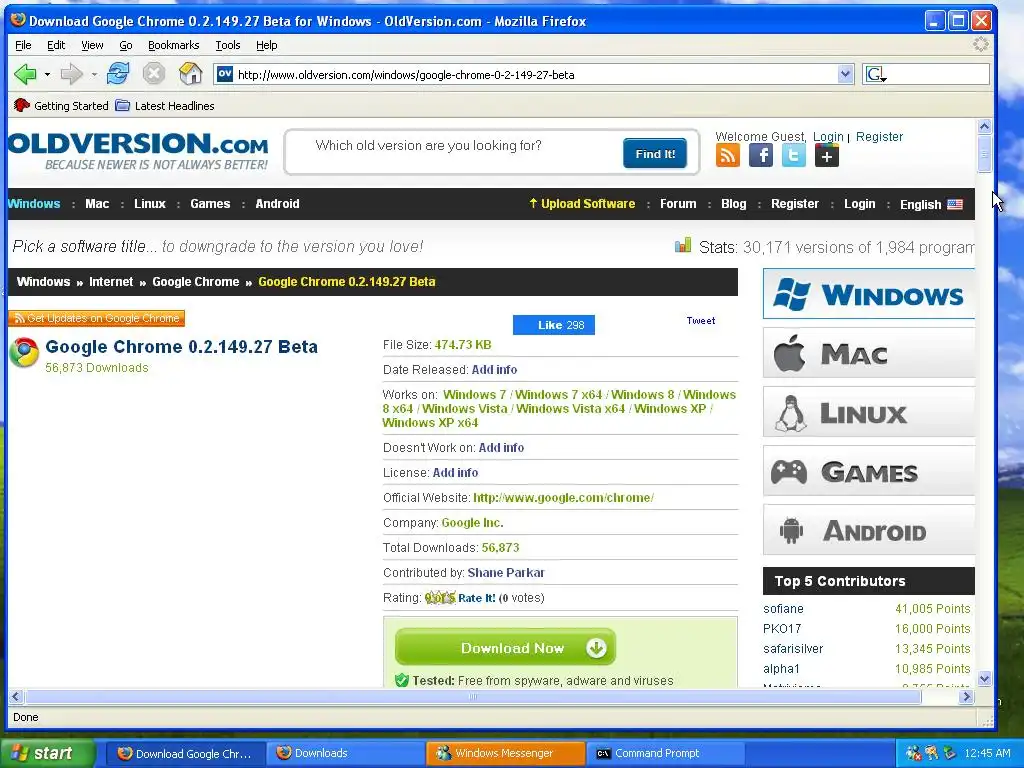This screenshot has width=1024, height=768.
Task: Open the Back history dropdown arrow
Action: point(47,74)
